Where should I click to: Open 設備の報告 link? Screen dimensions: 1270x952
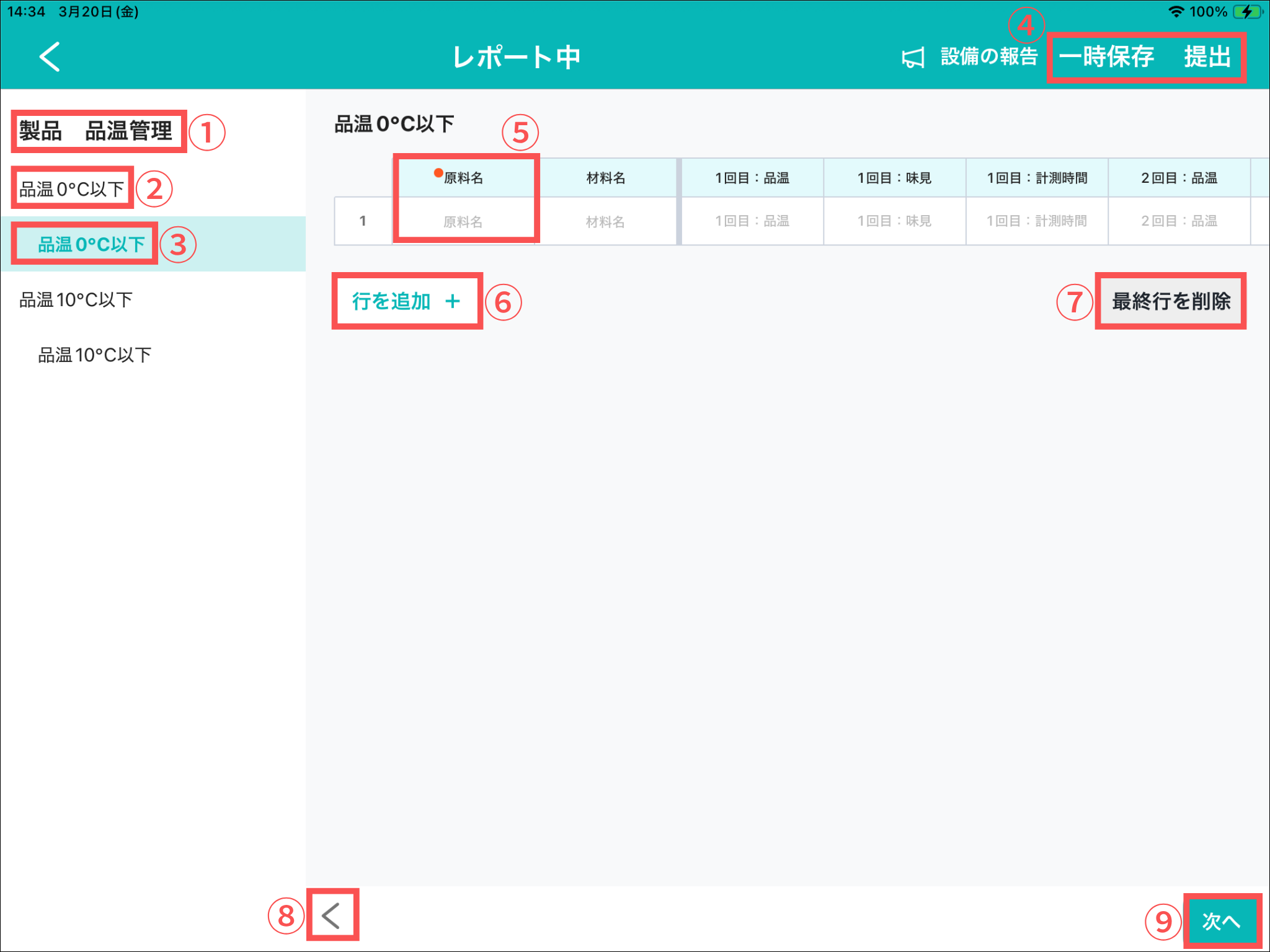pyautogui.click(x=988, y=56)
